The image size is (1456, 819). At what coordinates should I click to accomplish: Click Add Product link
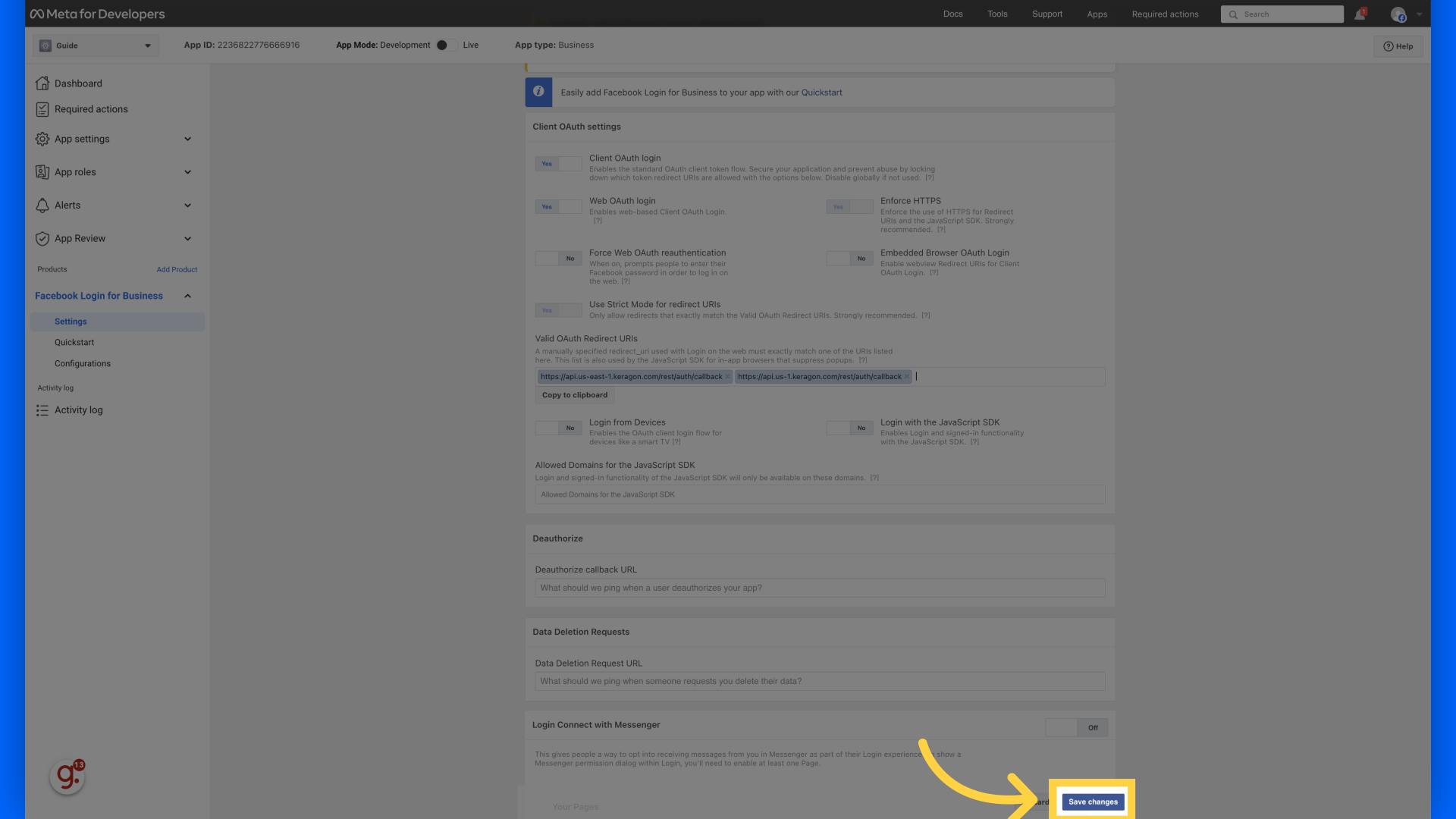[x=177, y=270]
